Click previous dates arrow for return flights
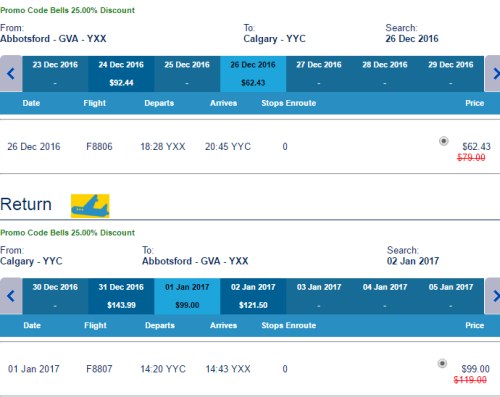 click(x=11, y=296)
